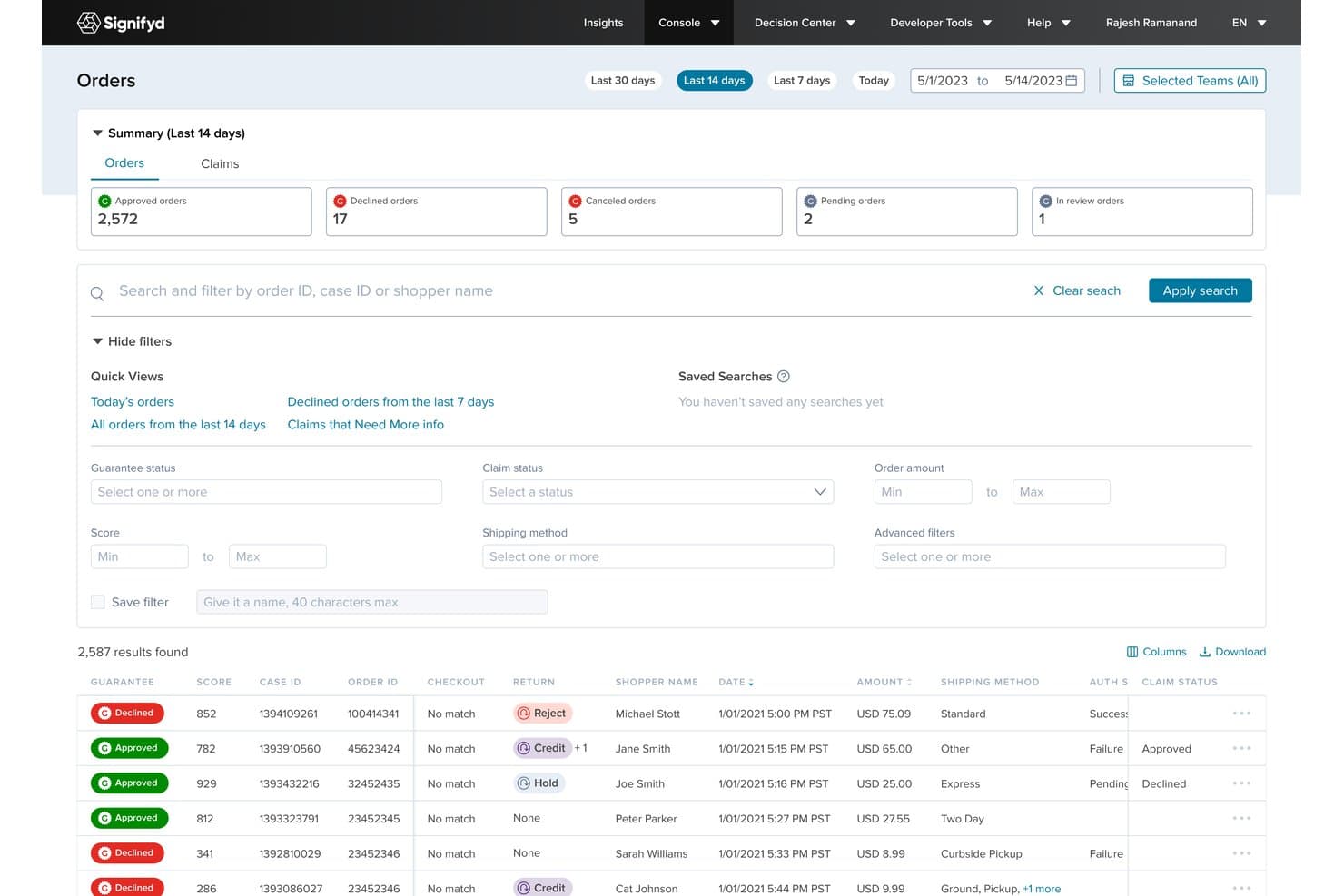
Task: Collapse the Hide filters section
Action: 97,341
